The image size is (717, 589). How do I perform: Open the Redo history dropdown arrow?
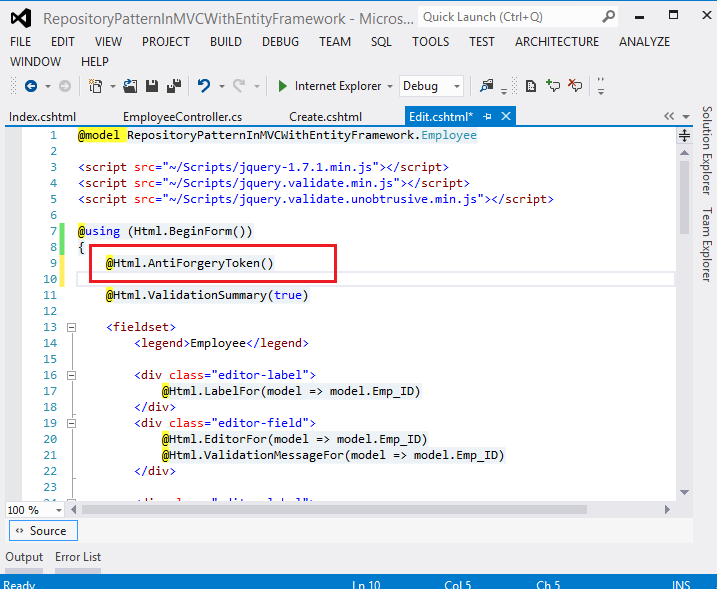pyautogui.click(x=257, y=86)
